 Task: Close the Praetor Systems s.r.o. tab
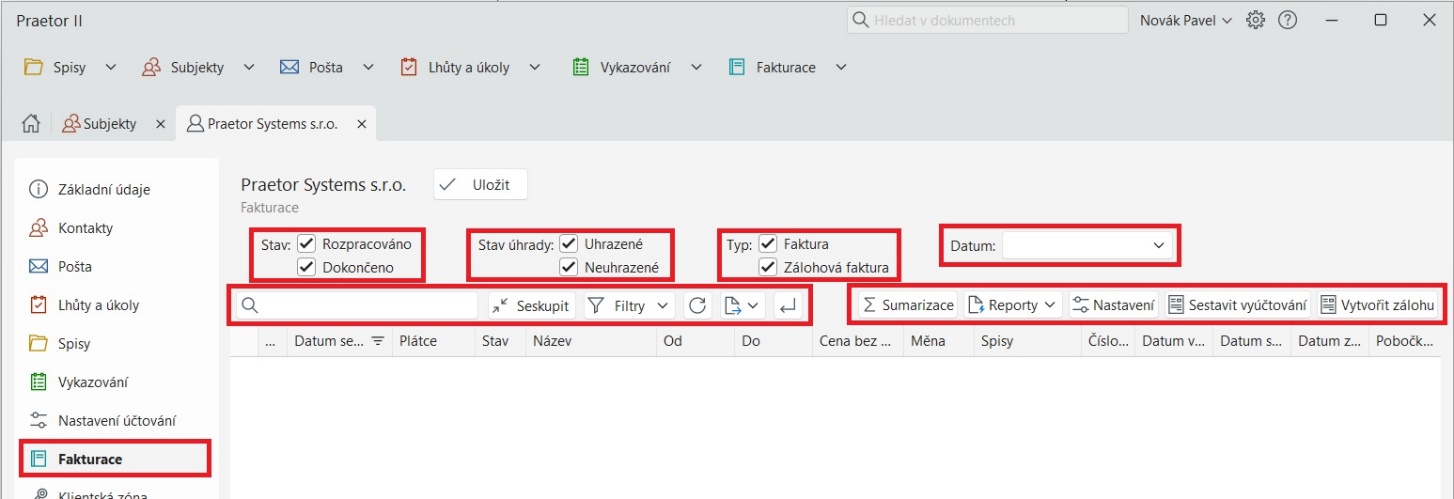click(x=361, y=125)
